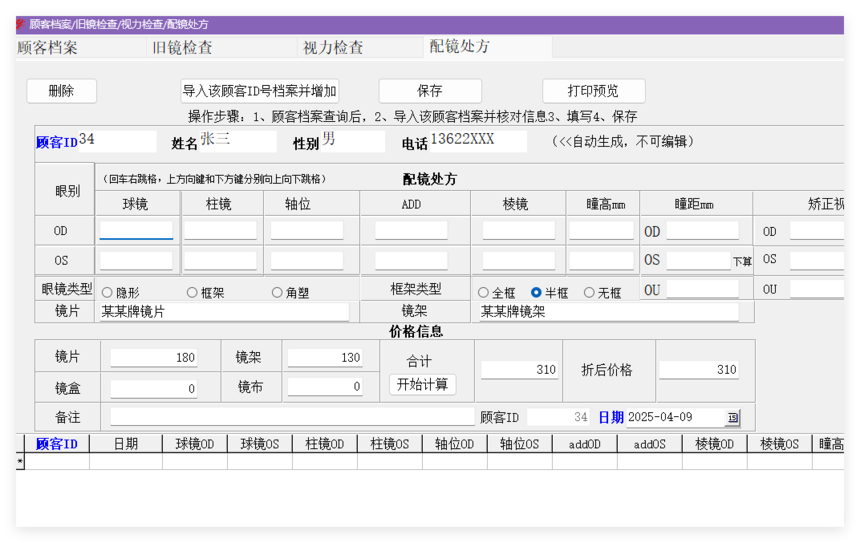Click the OS ADD field

tap(411, 261)
